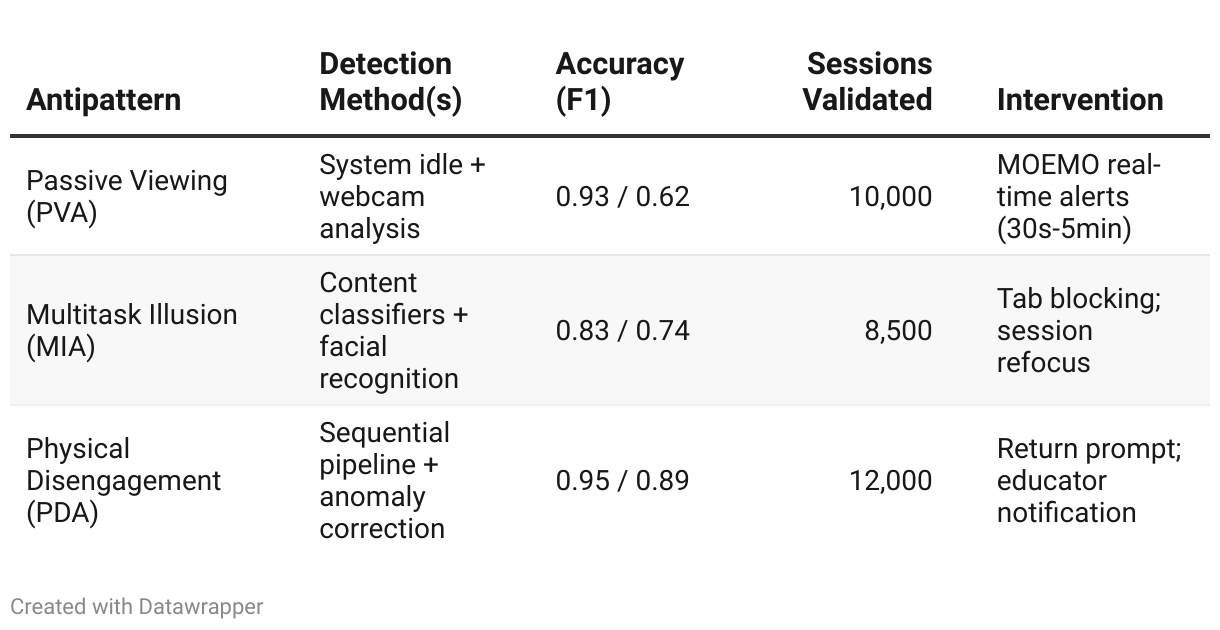Click the Intervention column header
Image resolution: width=1220 pixels, height=630 pixels.
[x=1080, y=100]
